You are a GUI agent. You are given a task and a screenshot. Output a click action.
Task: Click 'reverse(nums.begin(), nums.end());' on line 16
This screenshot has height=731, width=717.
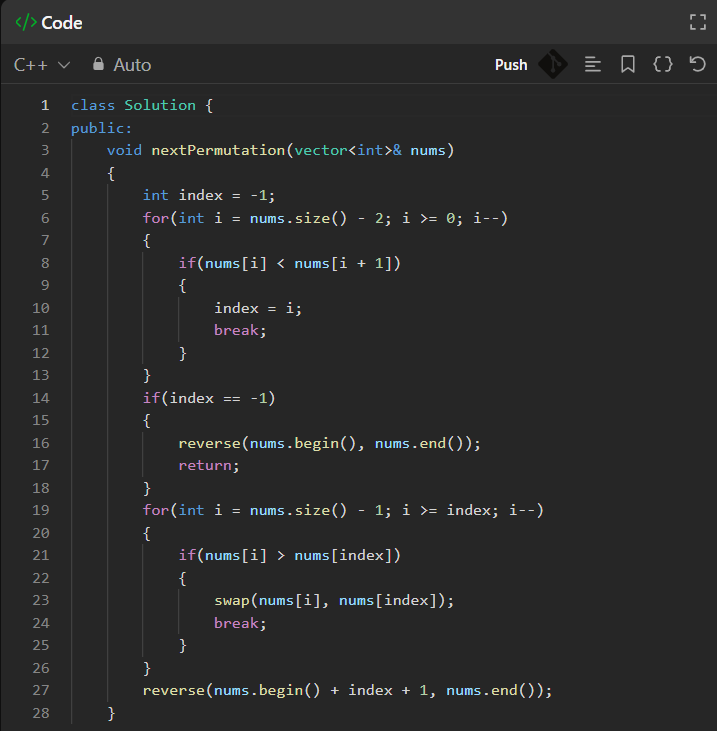(329, 443)
